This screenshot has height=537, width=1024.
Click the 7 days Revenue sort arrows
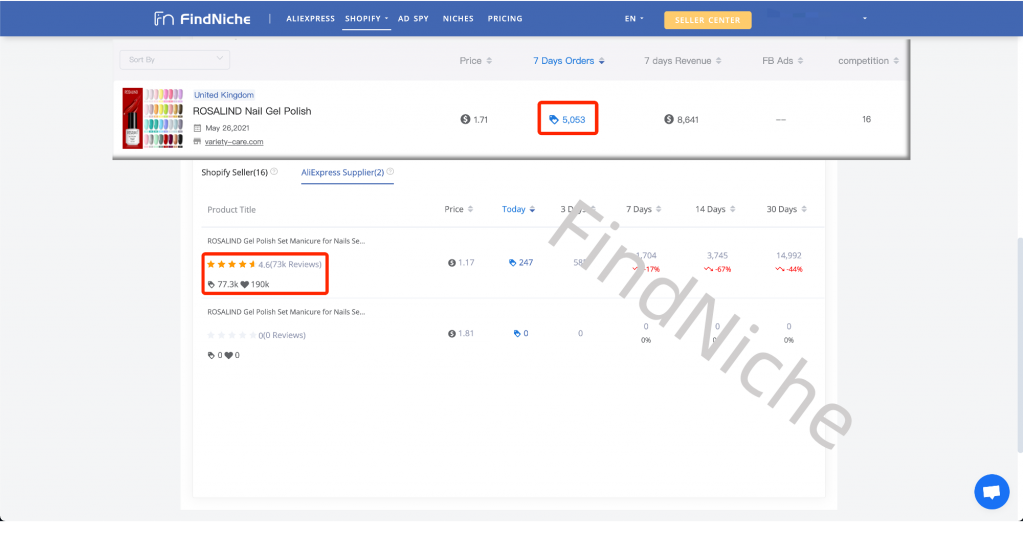click(x=718, y=61)
